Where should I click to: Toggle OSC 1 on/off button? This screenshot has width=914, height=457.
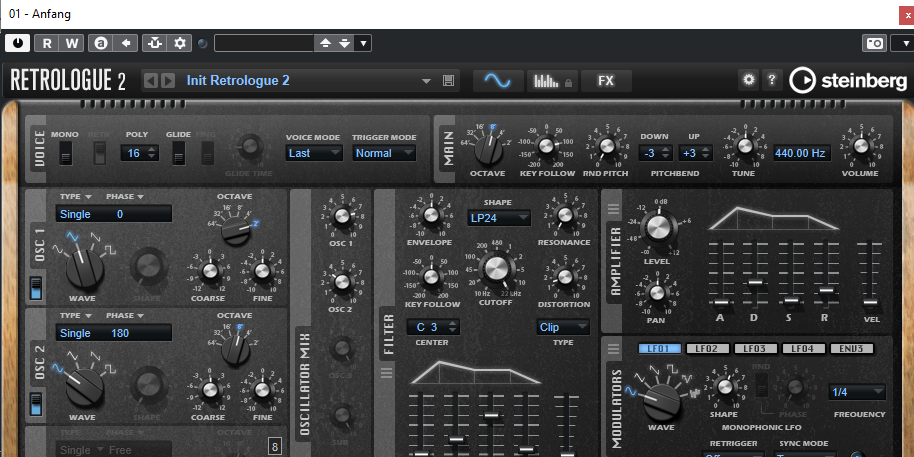click(x=37, y=289)
